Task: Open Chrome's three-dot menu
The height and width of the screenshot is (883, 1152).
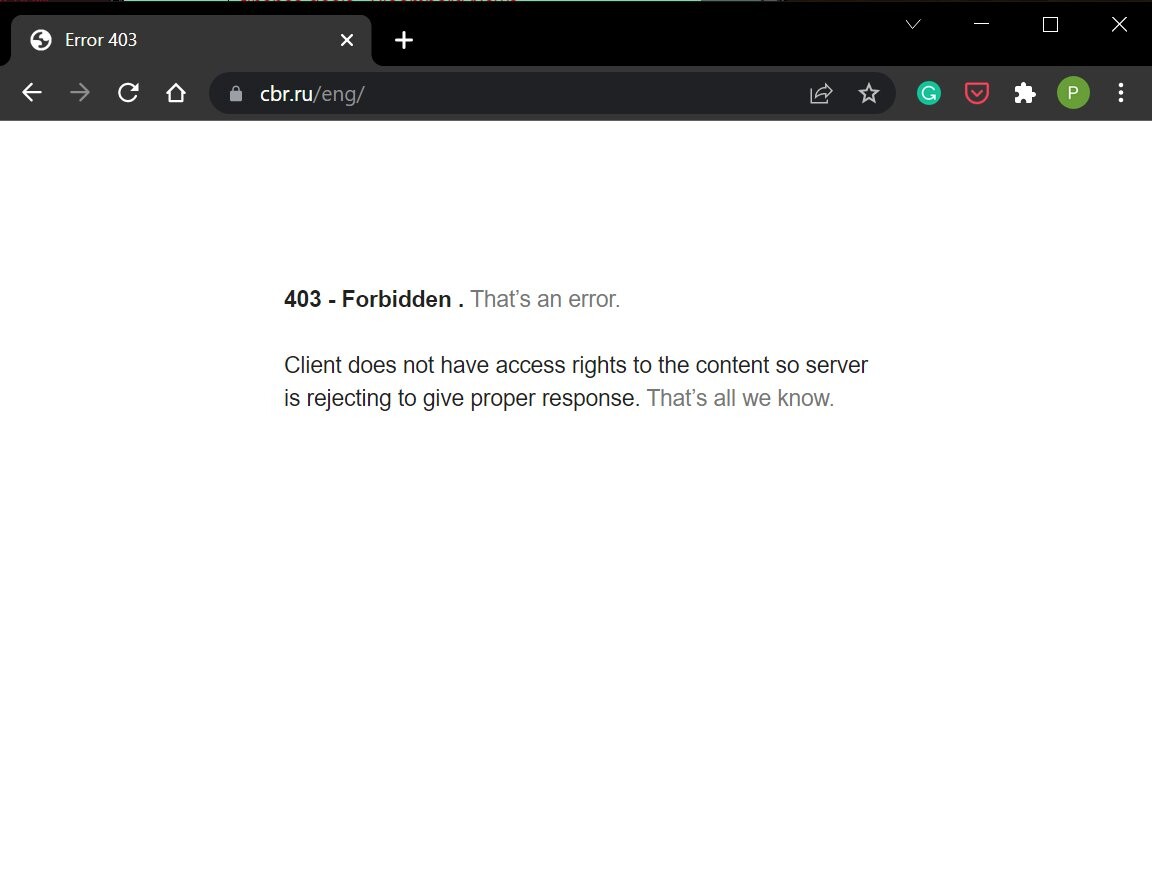Action: point(1121,93)
